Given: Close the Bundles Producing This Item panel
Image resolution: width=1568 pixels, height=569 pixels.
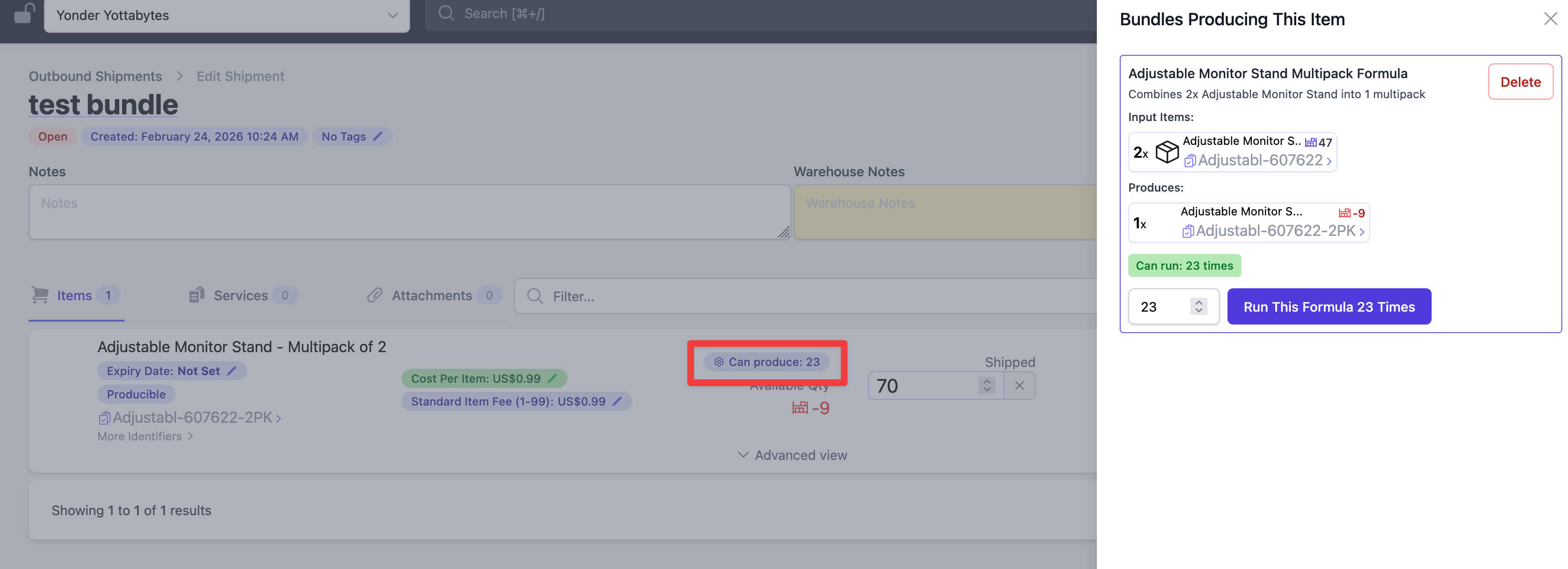Looking at the screenshot, I should 1550,19.
